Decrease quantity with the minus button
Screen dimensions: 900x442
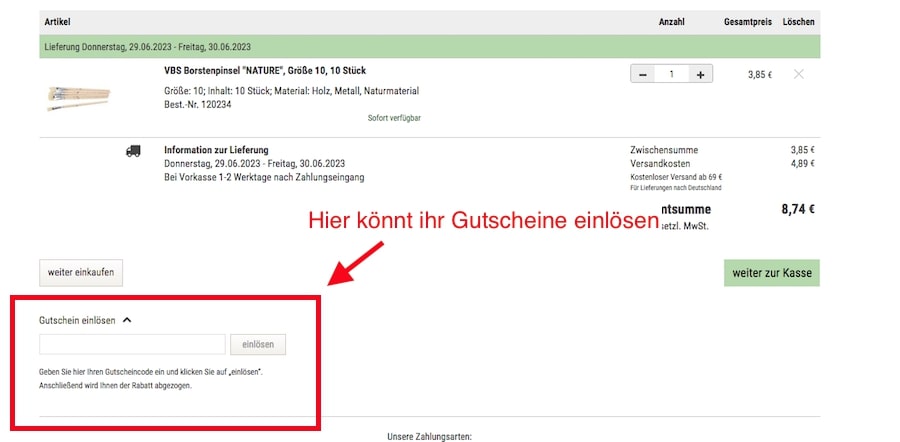(x=643, y=74)
